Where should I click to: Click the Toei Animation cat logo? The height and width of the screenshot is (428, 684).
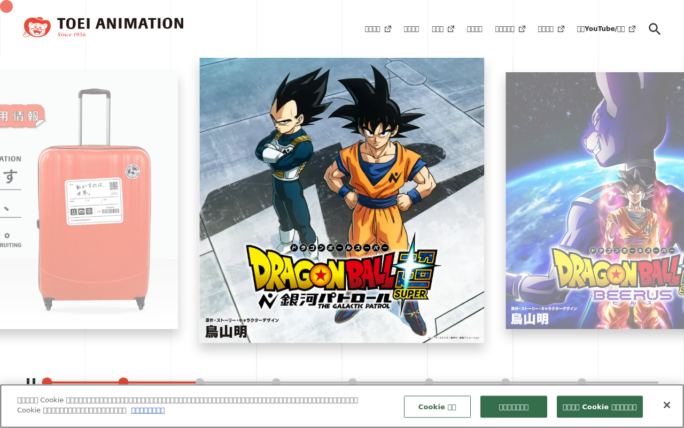[x=37, y=27]
